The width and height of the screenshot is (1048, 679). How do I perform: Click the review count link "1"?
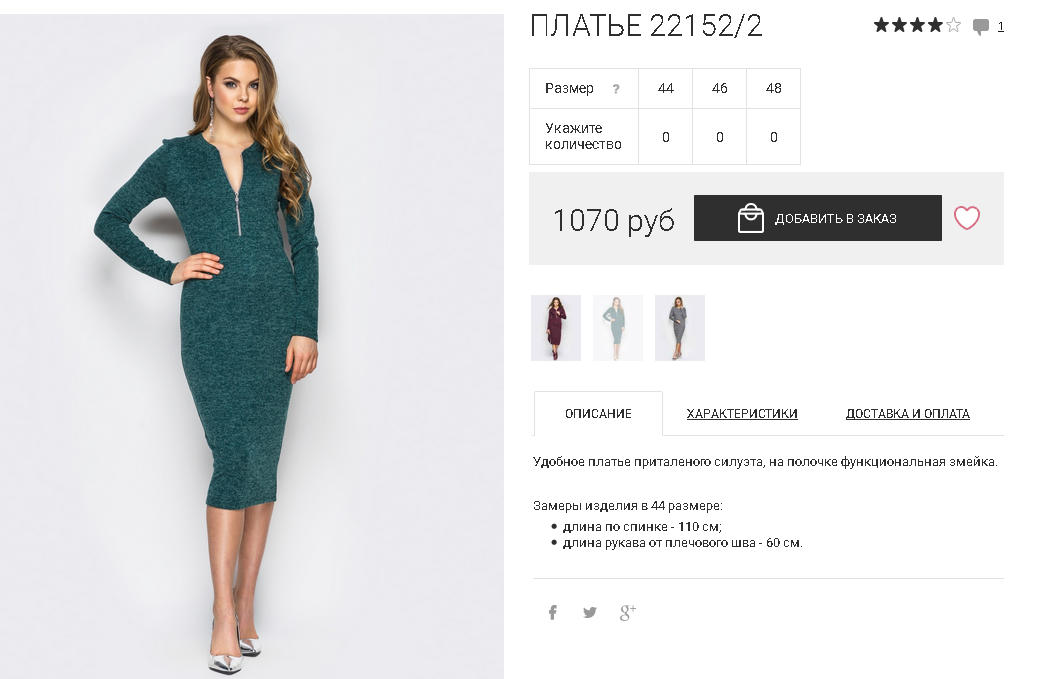pyautogui.click(x=1001, y=27)
